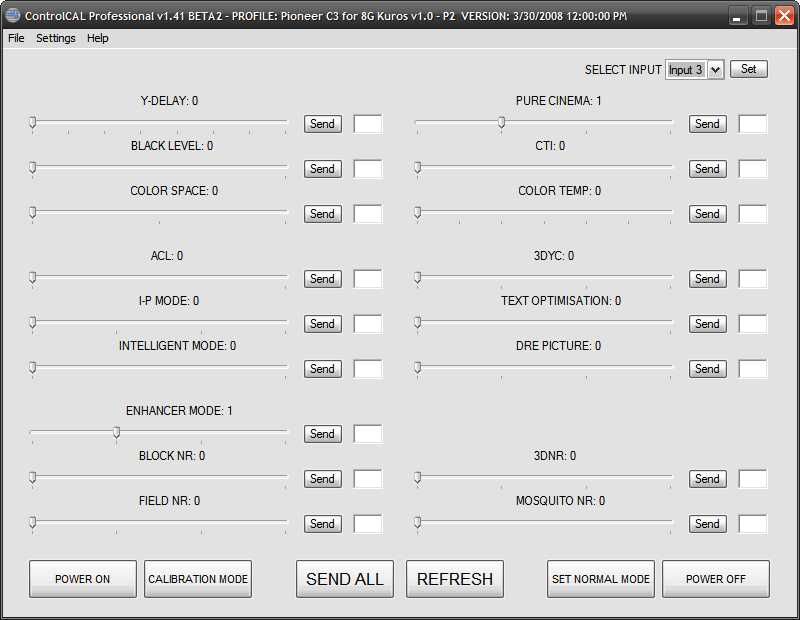Click the I-P MODE slider thumb
This screenshot has height=620, width=800.
[33, 323]
